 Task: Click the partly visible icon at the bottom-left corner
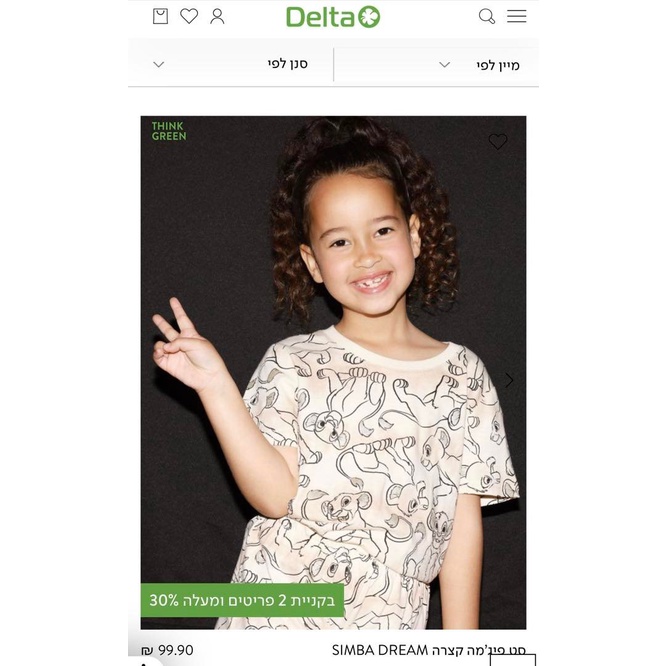click(144, 663)
